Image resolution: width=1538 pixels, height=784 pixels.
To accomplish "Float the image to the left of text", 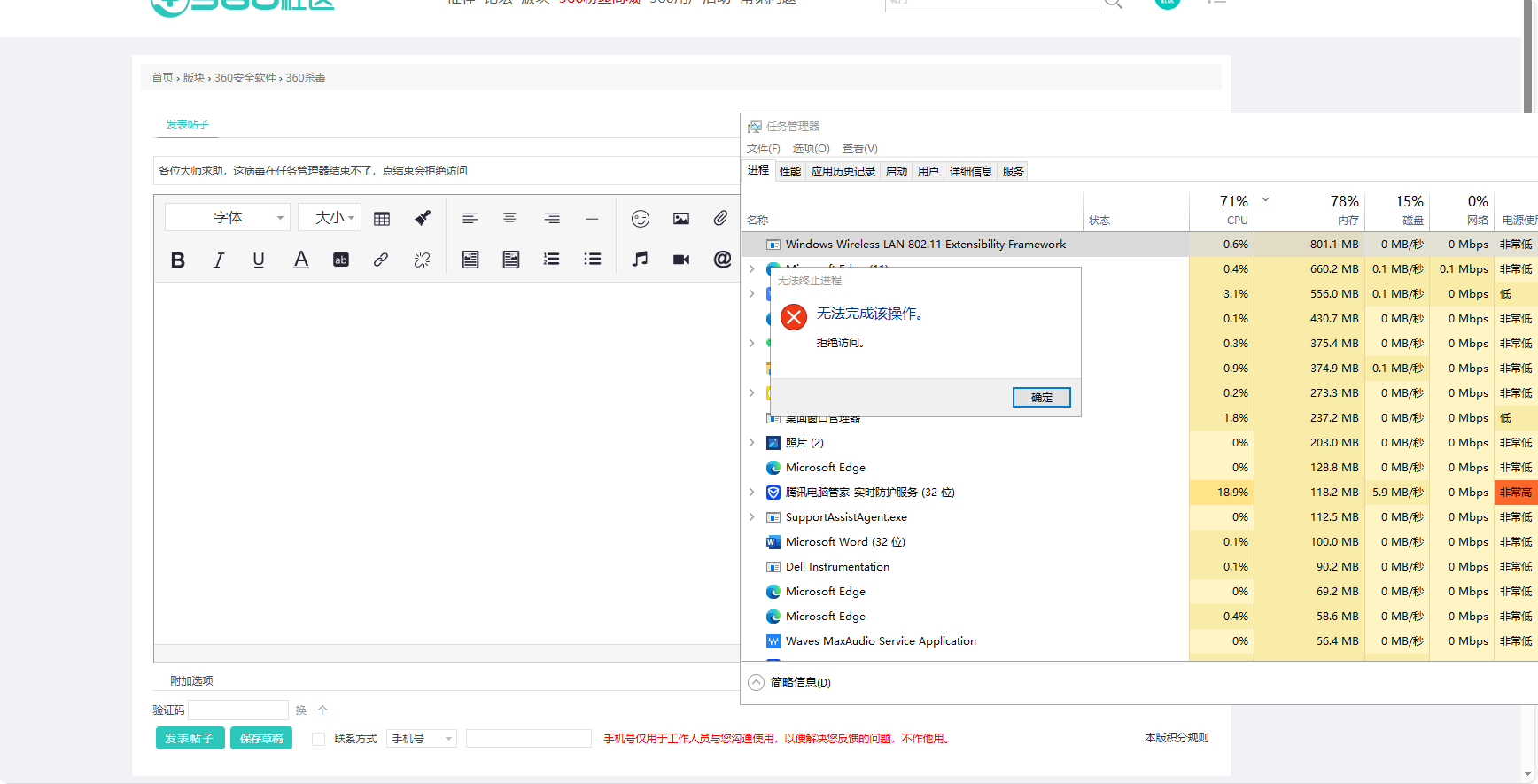I will coord(470,260).
